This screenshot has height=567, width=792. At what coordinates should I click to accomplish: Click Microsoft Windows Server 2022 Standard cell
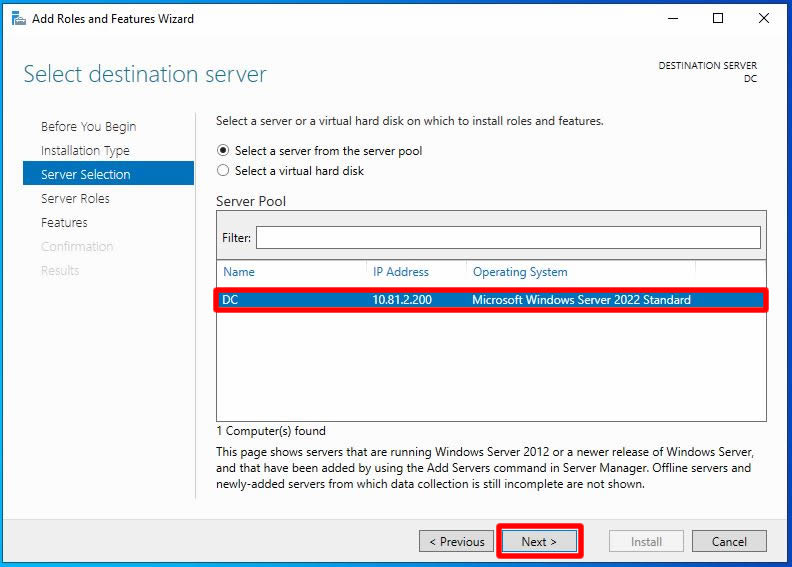click(x=581, y=300)
